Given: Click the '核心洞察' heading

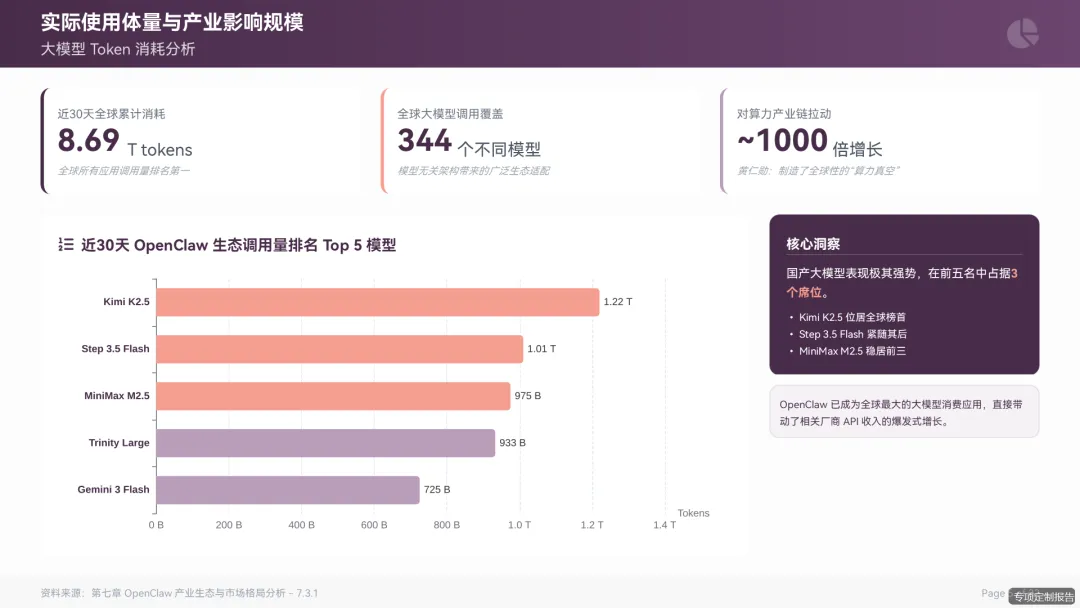Looking at the screenshot, I should tap(813, 244).
